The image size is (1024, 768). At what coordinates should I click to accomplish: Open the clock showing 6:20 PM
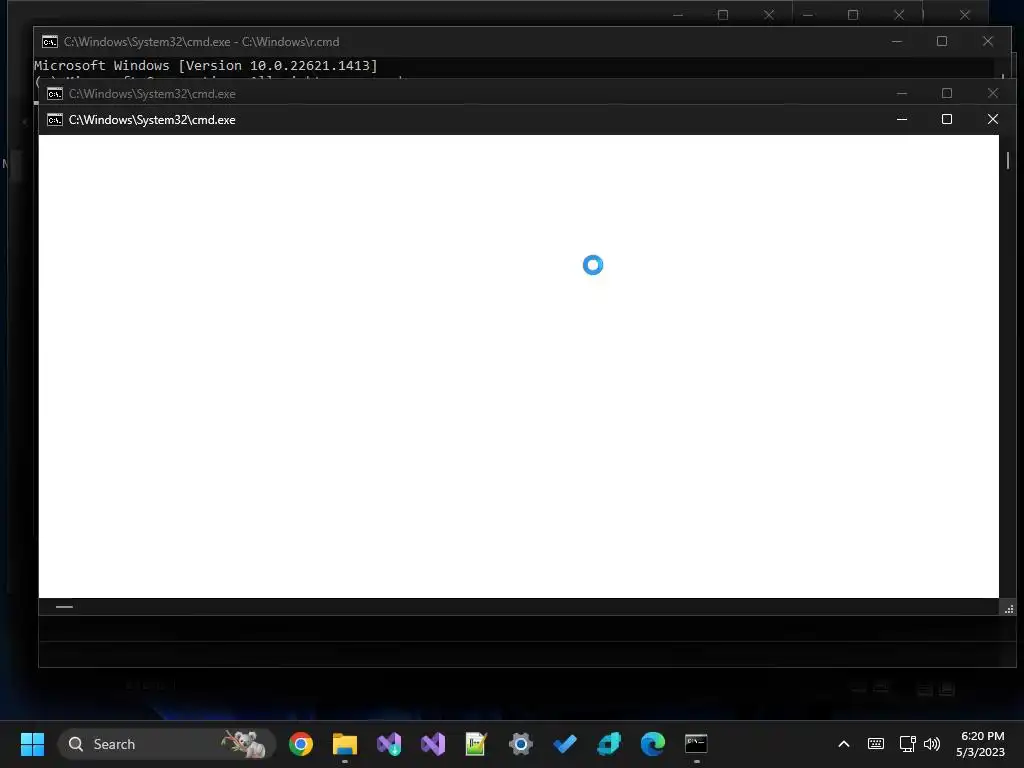(980, 744)
